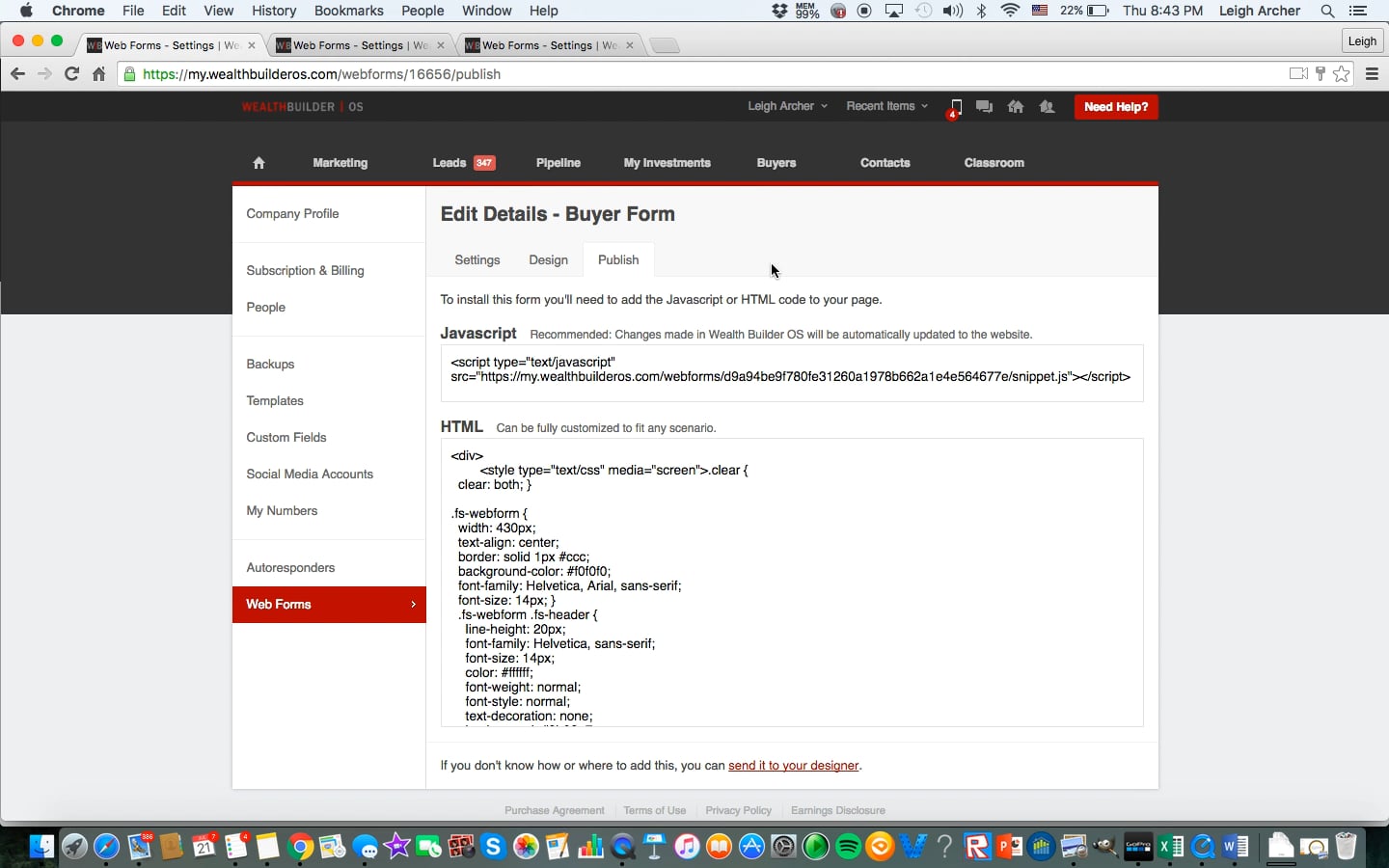Click the green padlock in address bar
The height and width of the screenshot is (868, 1389).
(130, 74)
